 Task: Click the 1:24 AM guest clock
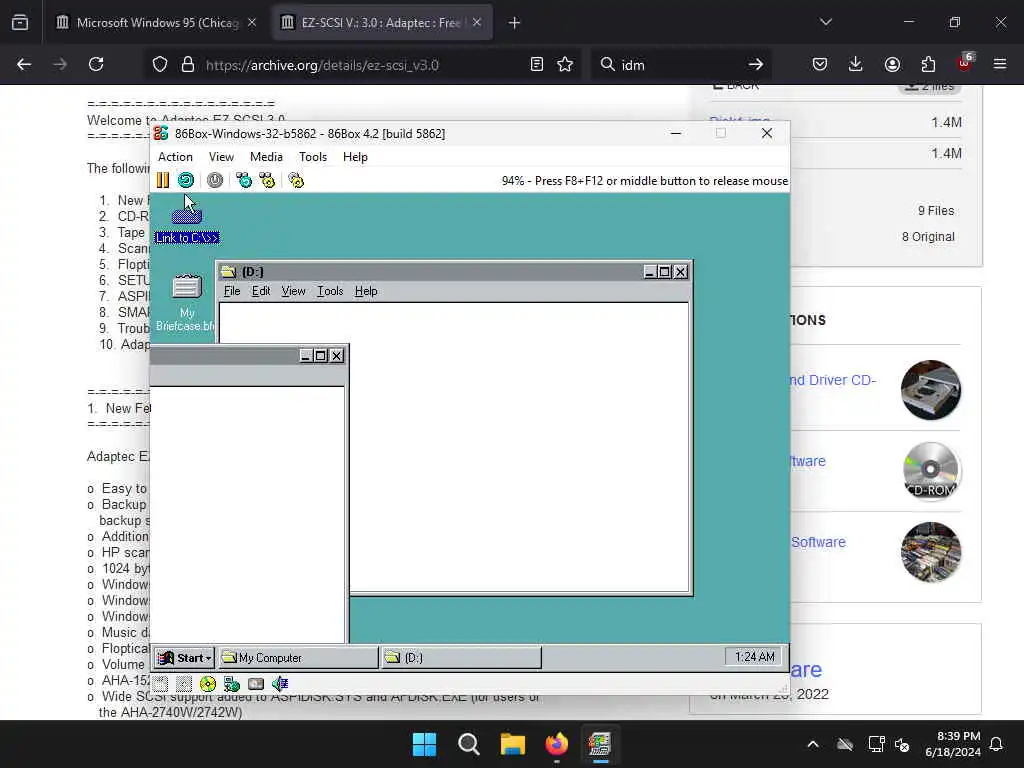754,656
